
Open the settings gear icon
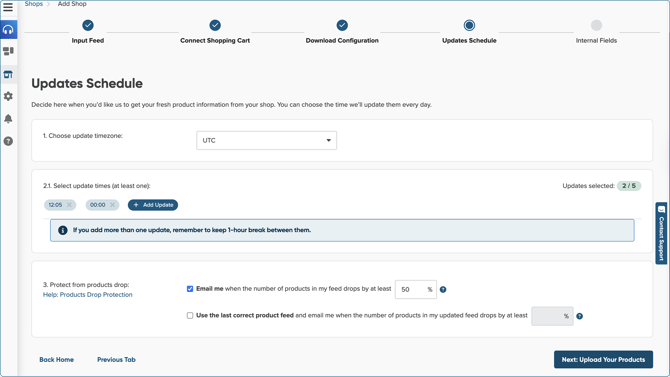8,96
